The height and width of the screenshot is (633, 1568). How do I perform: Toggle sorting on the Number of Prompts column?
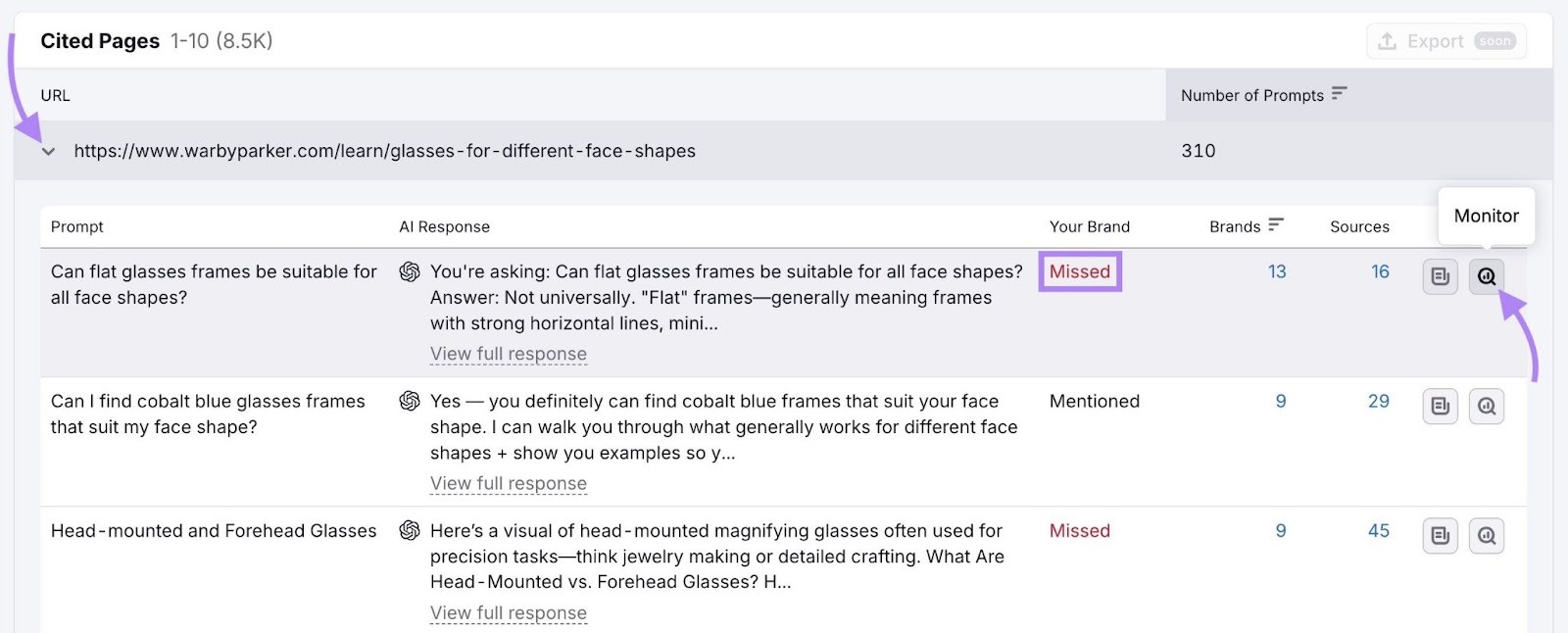click(1340, 94)
